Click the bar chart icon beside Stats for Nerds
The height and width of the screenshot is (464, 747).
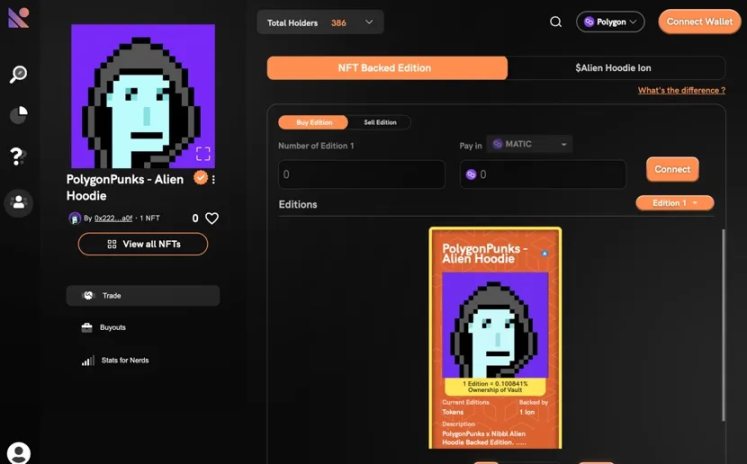pos(88,361)
